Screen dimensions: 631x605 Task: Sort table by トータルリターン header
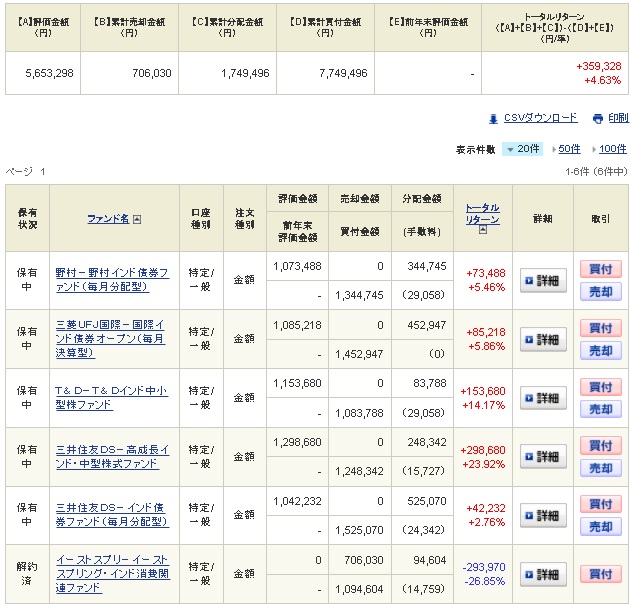point(482,213)
